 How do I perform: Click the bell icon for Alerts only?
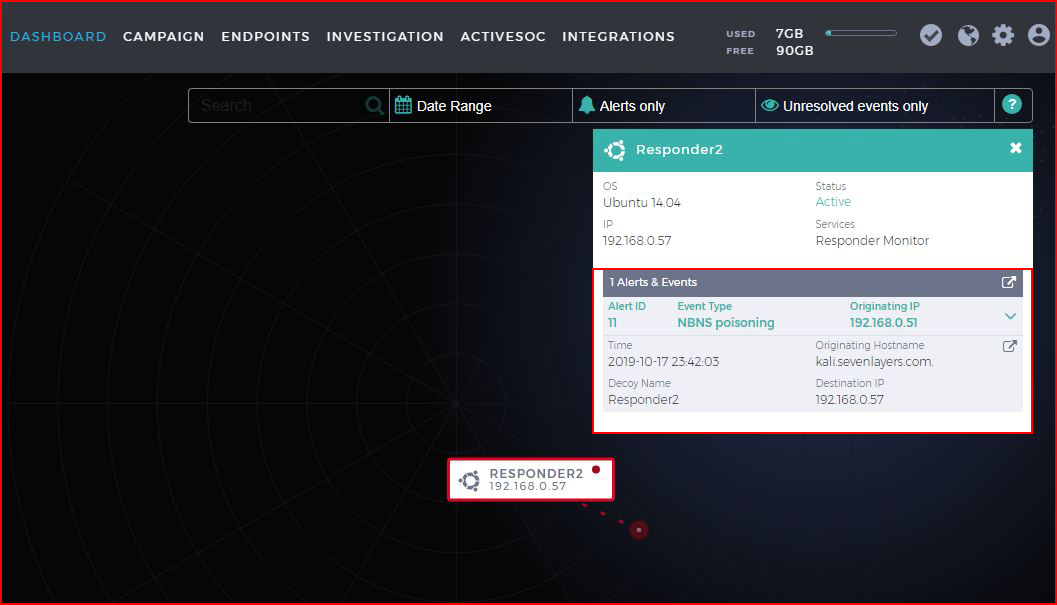click(x=586, y=105)
